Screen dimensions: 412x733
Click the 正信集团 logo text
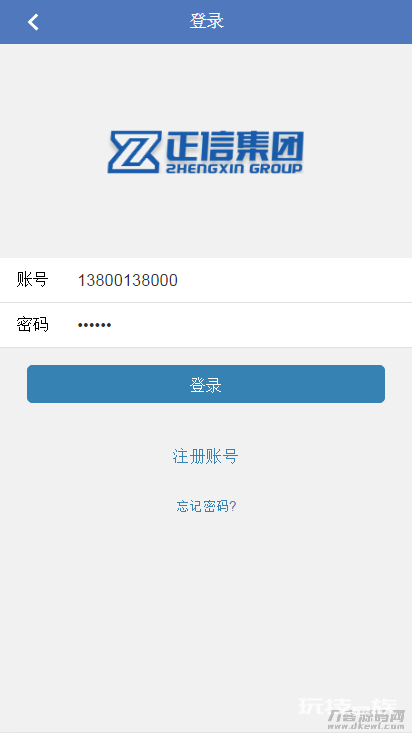tap(235, 146)
